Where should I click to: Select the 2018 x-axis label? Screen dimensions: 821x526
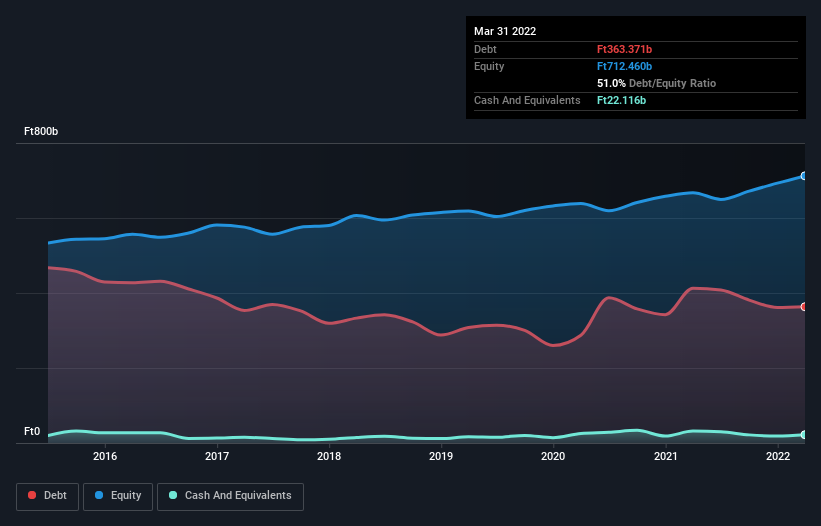[329, 456]
